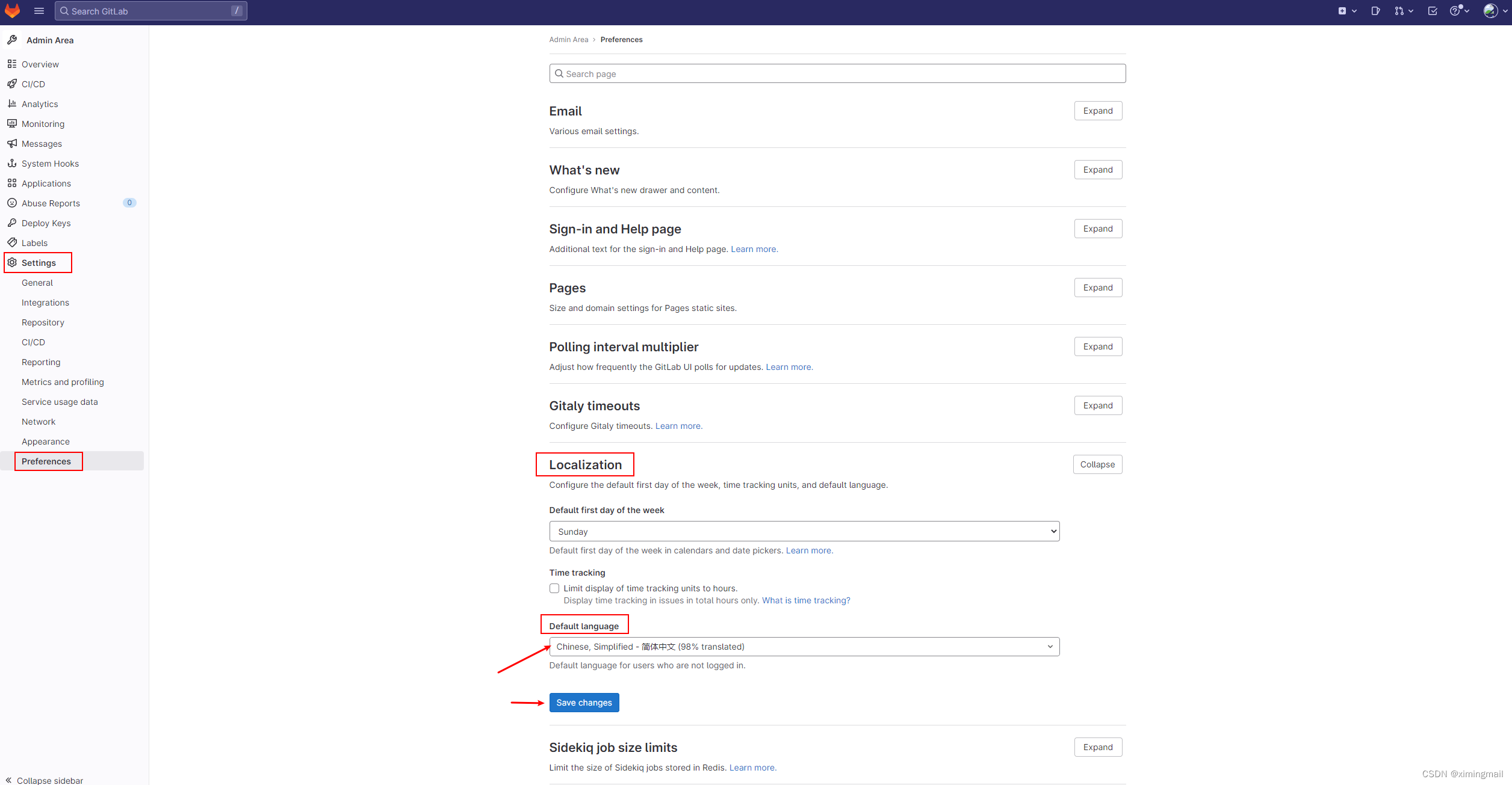Open the hamburger navigation menu
Screen dimensions: 1512x785
click(39, 11)
